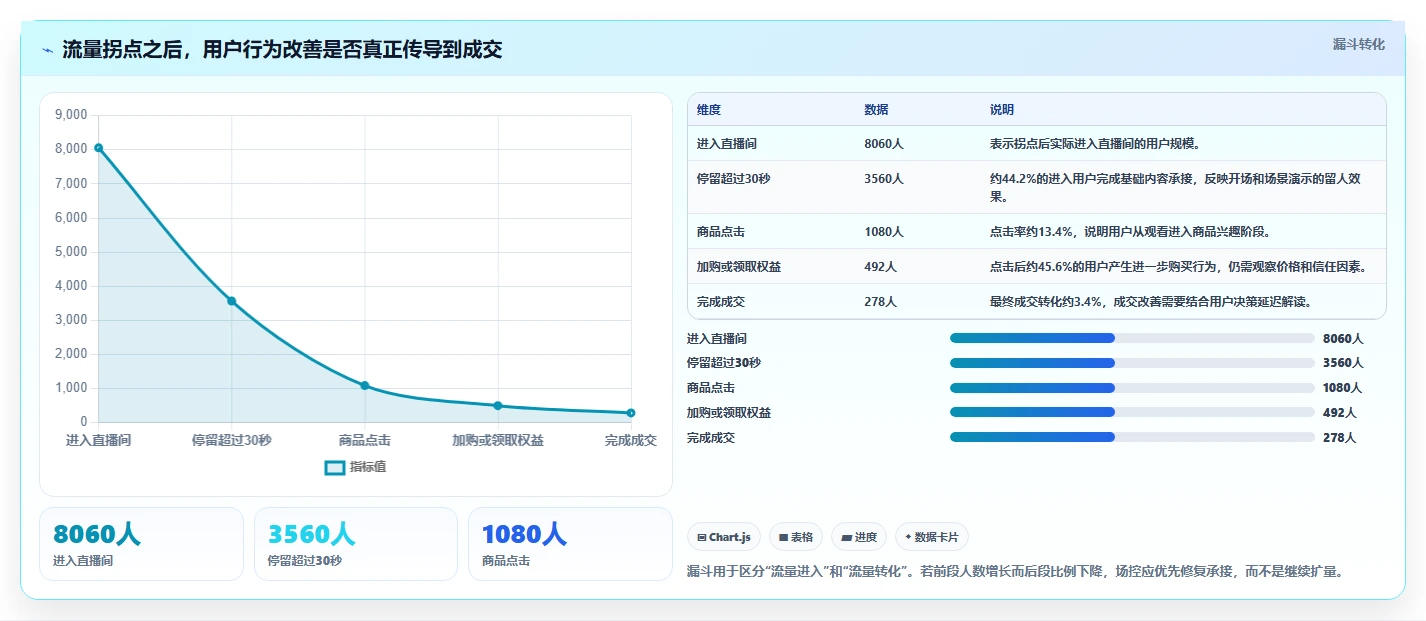
Task: Click the 停留超过30秒 x-axis label
Action: click(231, 440)
